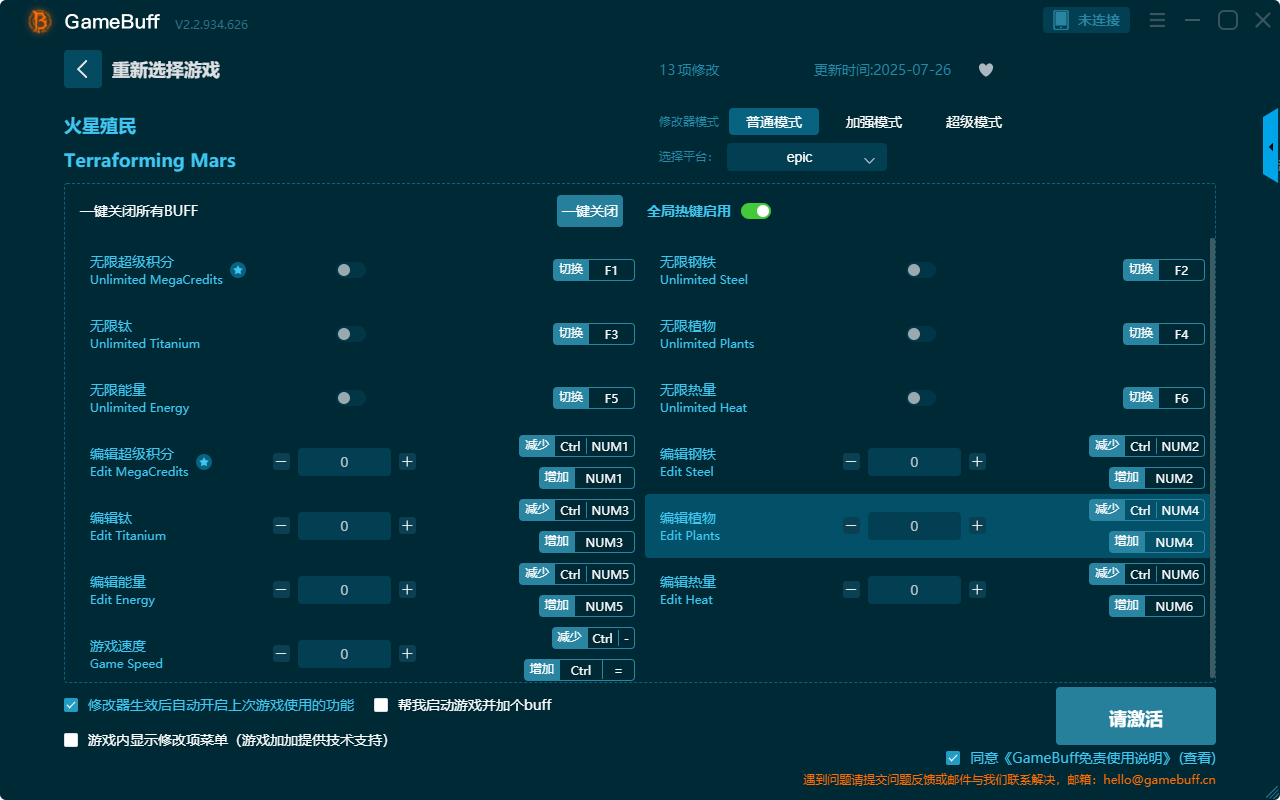Viewport: 1280px width, 800px height.
Task: Open the hamburger menu icon
Action: click(1157, 20)
